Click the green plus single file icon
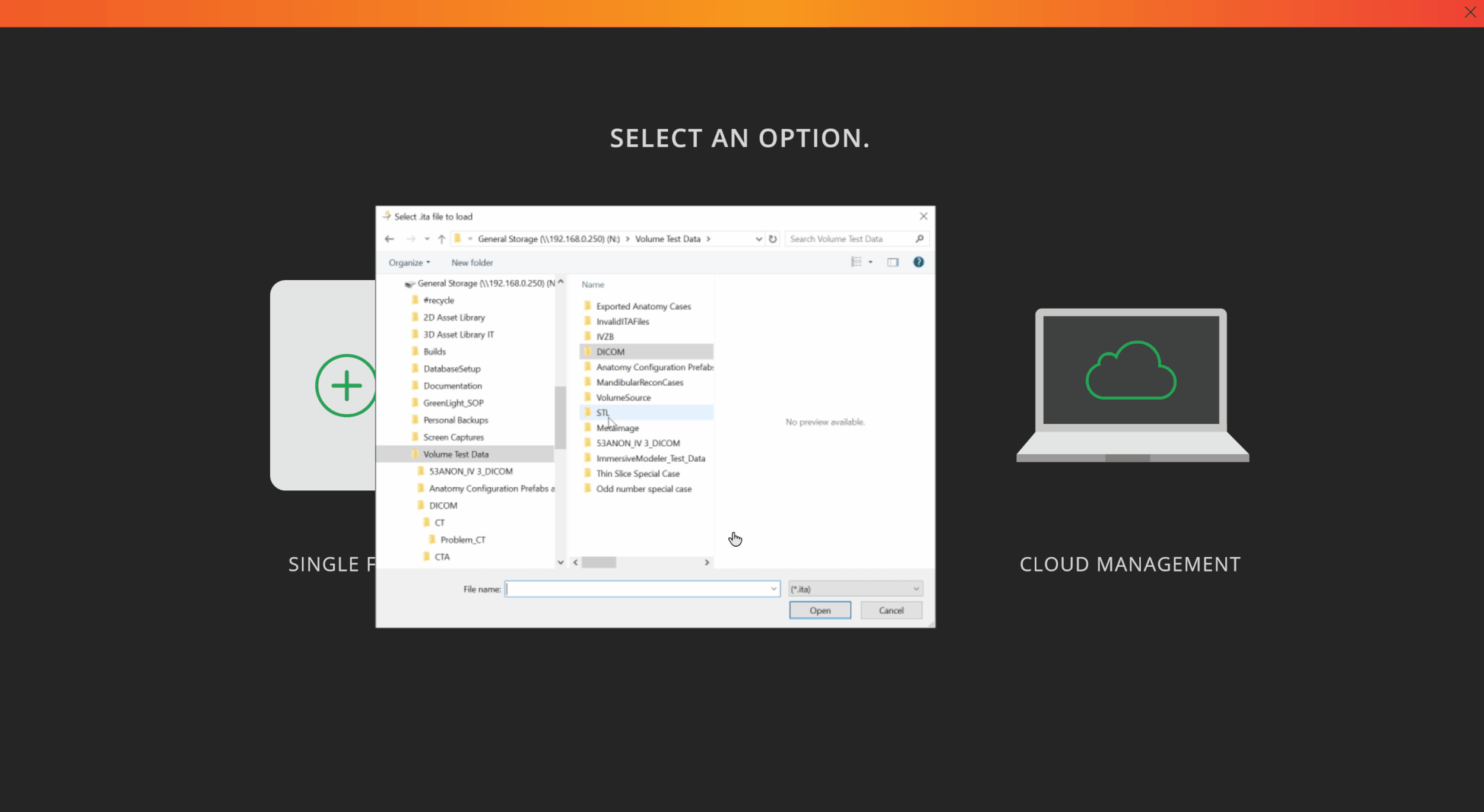 click(x=345, y=385)
